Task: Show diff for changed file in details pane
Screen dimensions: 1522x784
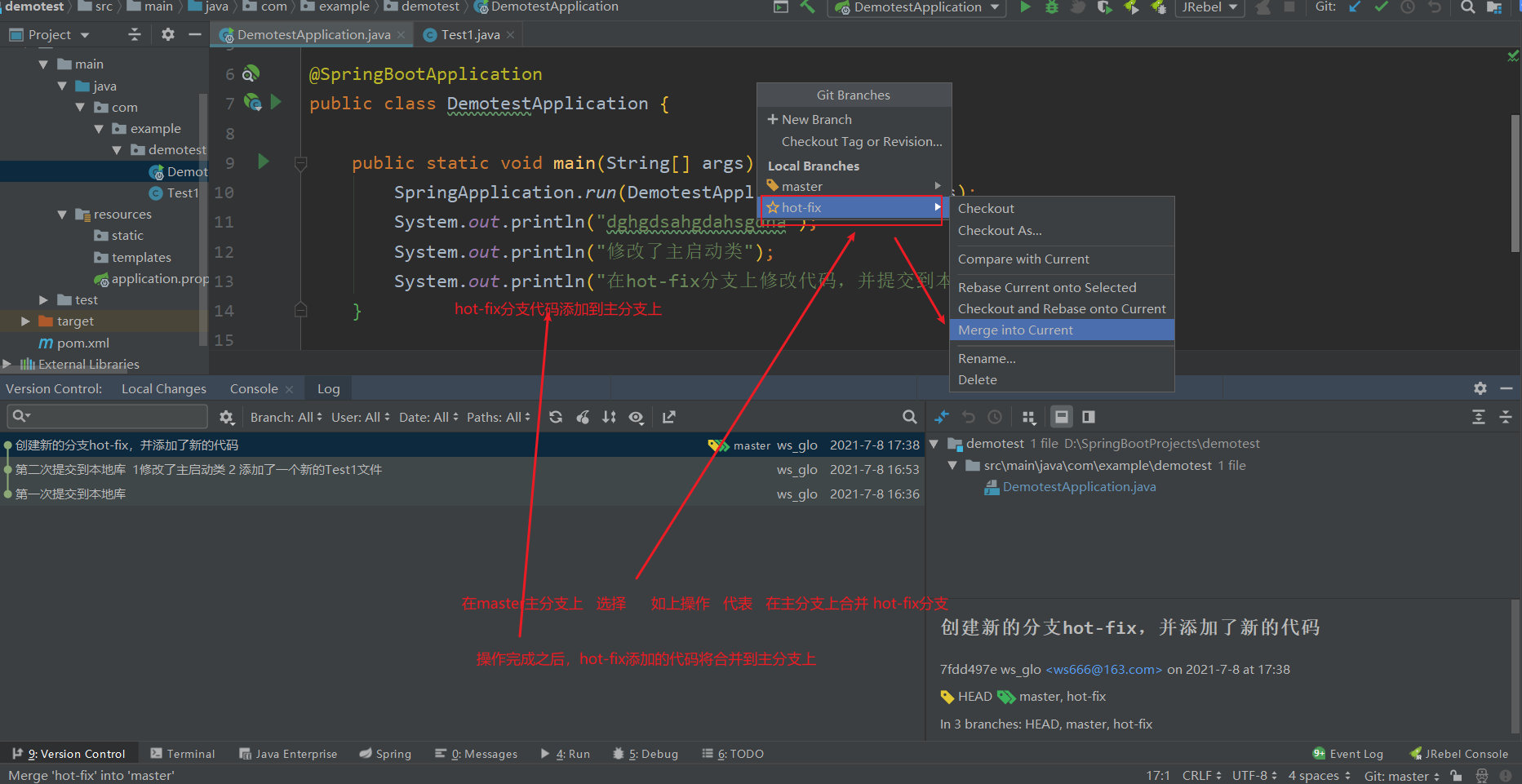Action: coord(942,417)
